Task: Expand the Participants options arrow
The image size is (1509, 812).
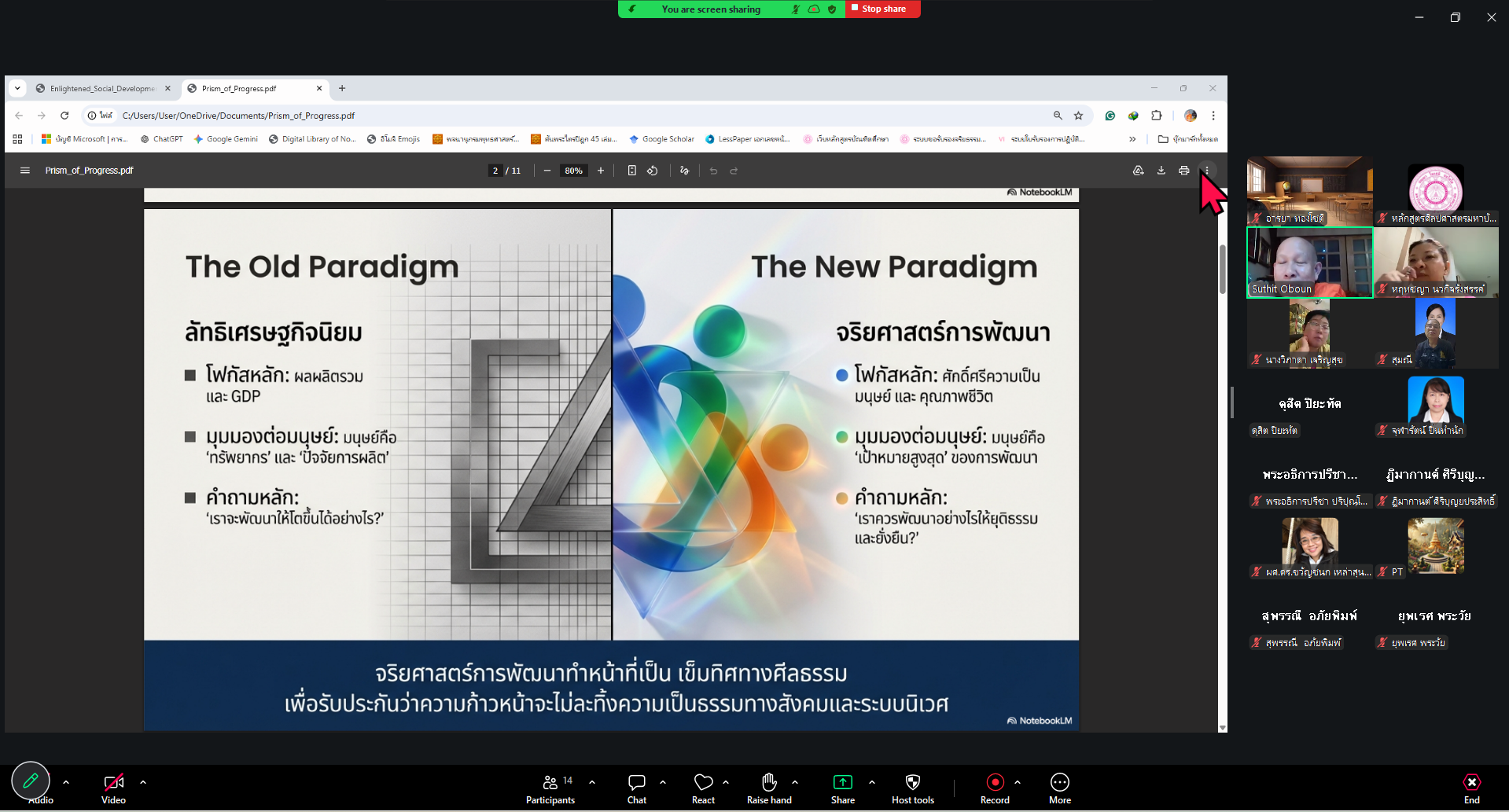Action: tap(592, 782)
